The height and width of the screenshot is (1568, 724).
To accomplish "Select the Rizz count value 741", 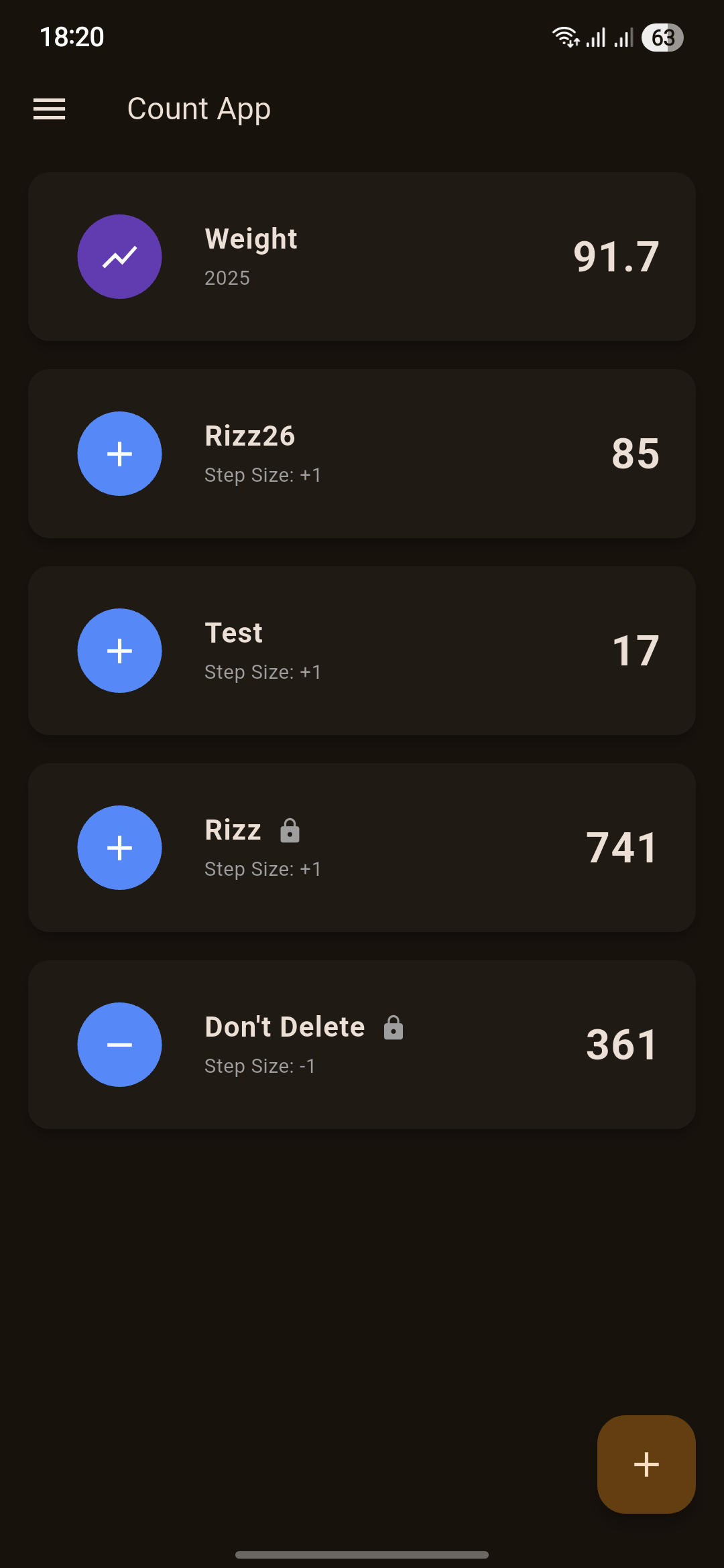I will click(x=621, y=848).
